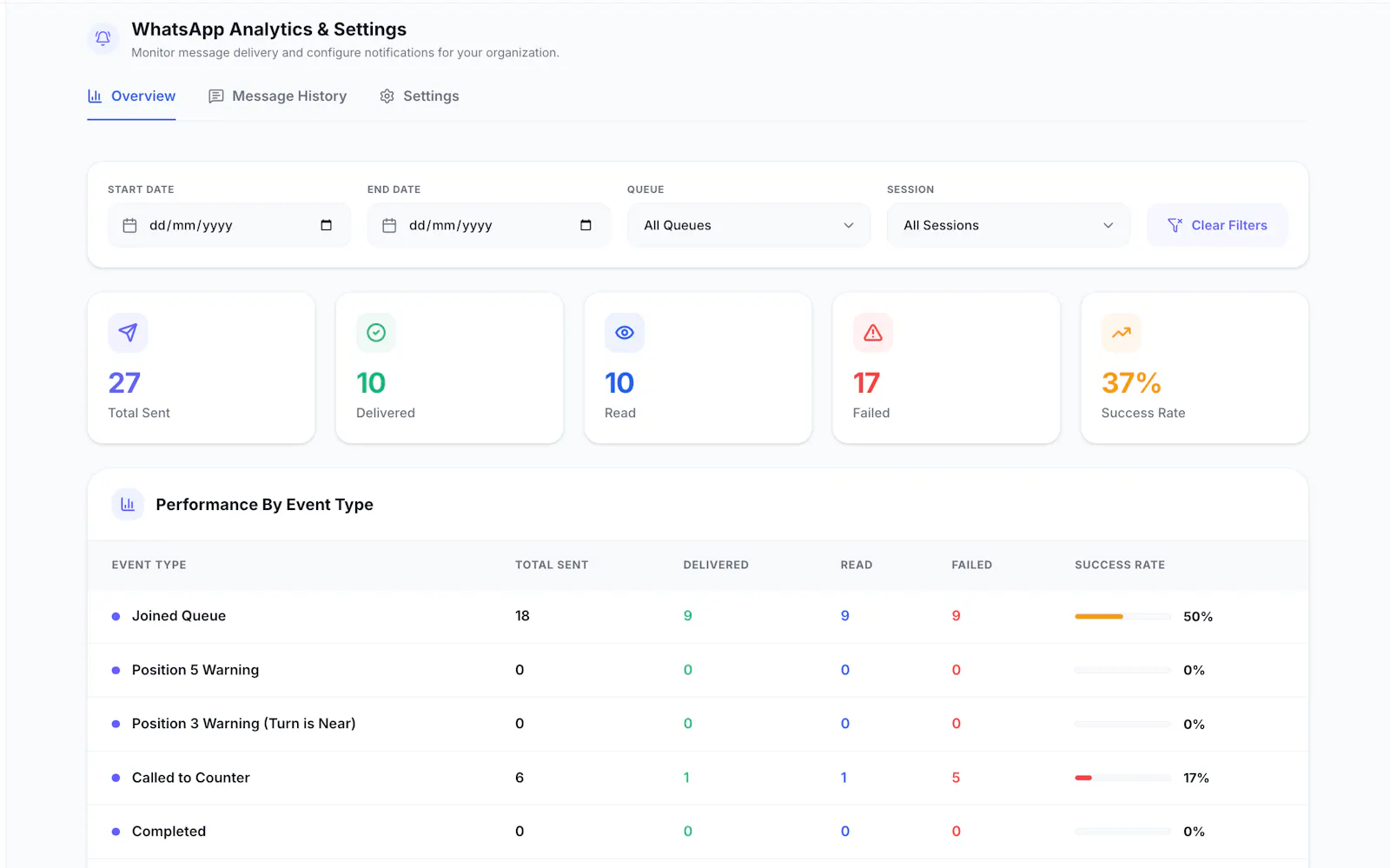Click the Joined Queue 50% label
Screen dimensions: 1390x868
1198,617
